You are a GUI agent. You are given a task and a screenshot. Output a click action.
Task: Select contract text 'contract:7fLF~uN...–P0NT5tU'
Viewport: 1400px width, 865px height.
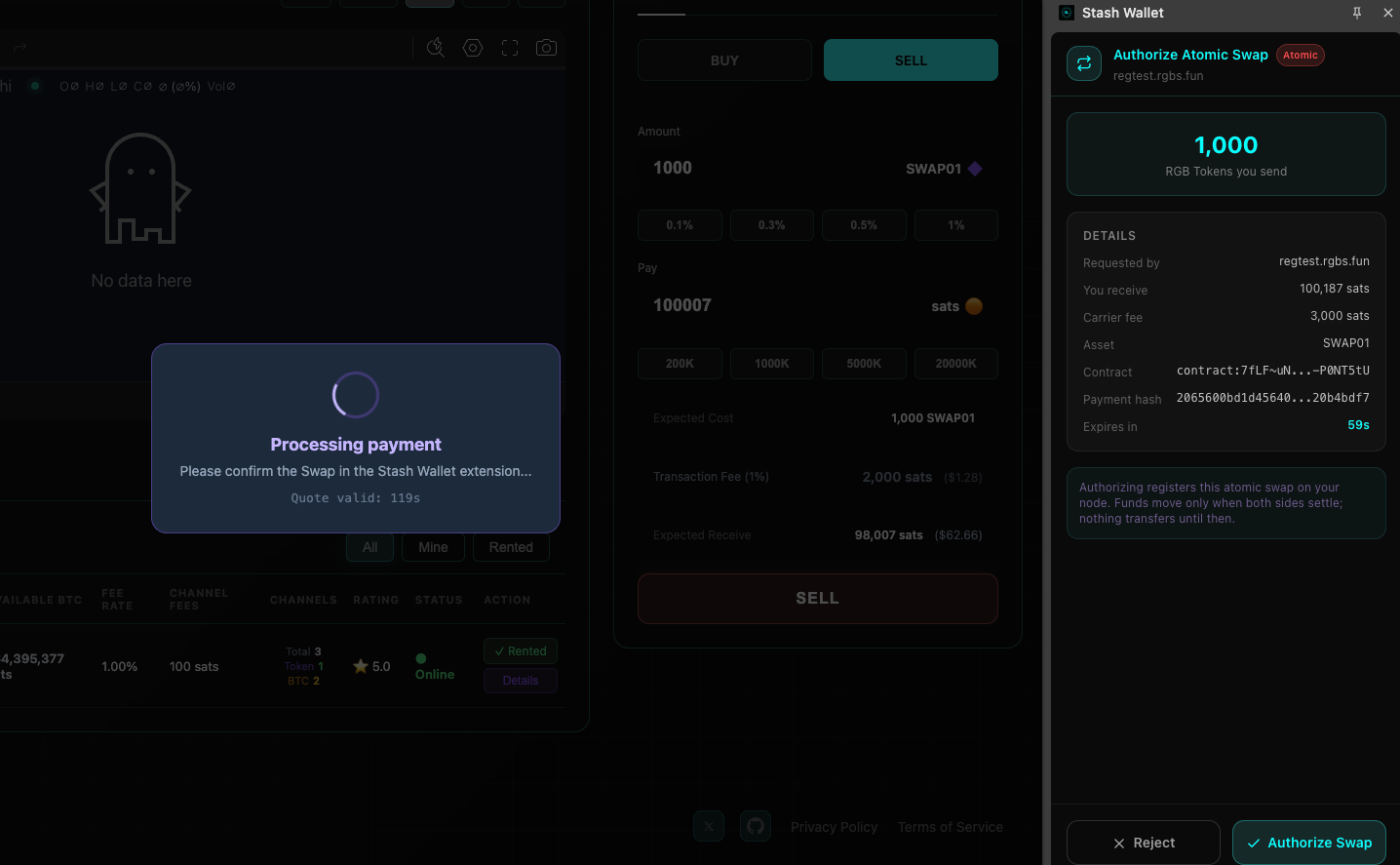[1273, 371]
